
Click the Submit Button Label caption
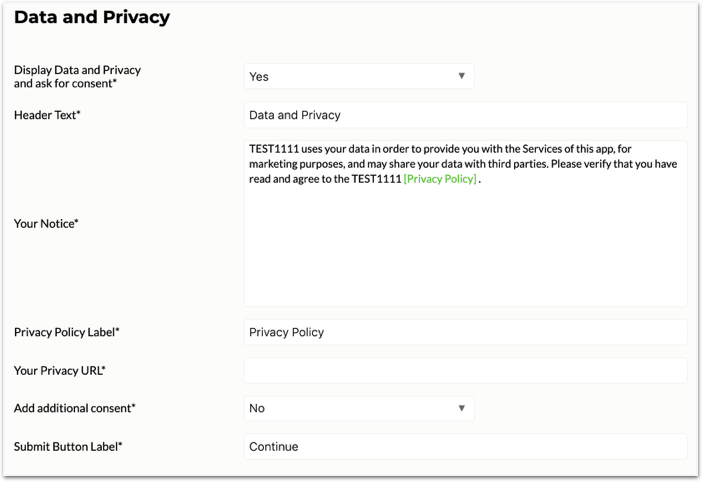click(x=68, y=447)
